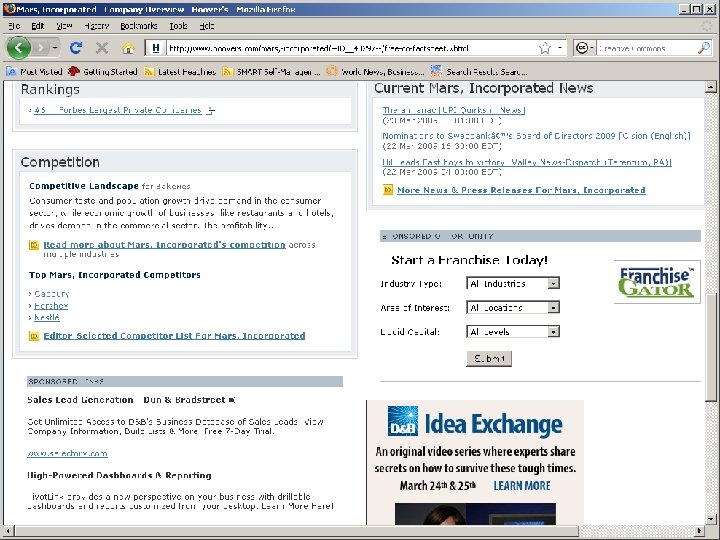Screen dimensions: 720x540
Task: Open the High-Powered Dashboards & Reporting link
Action: pos(119,475)
